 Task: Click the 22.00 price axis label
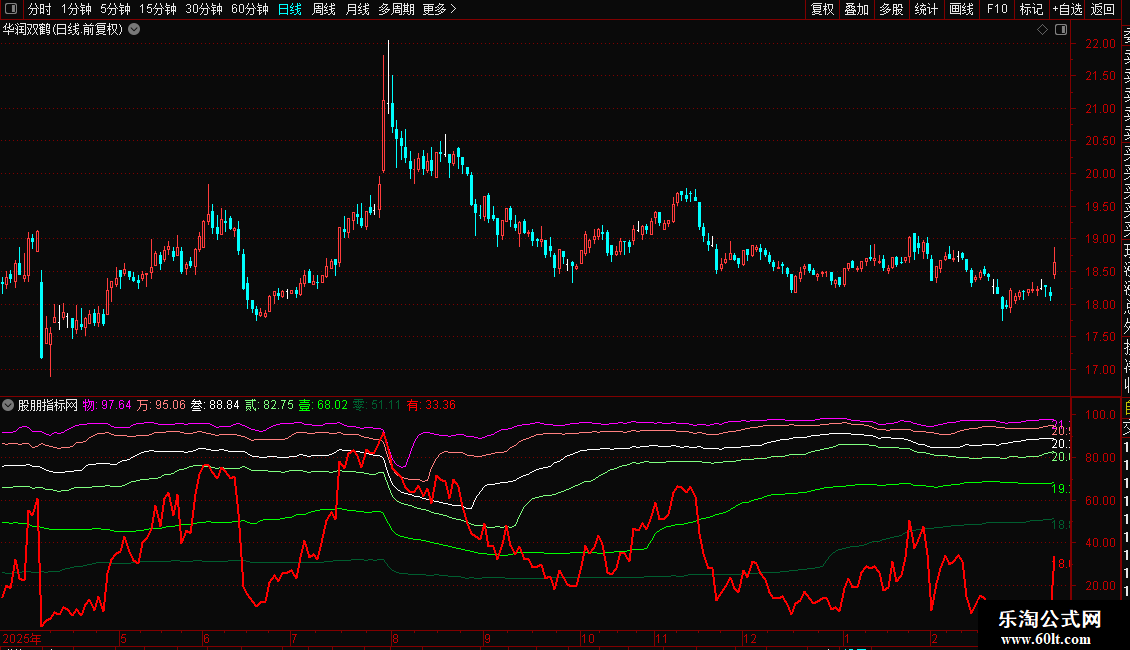[x=1100, y=43]
